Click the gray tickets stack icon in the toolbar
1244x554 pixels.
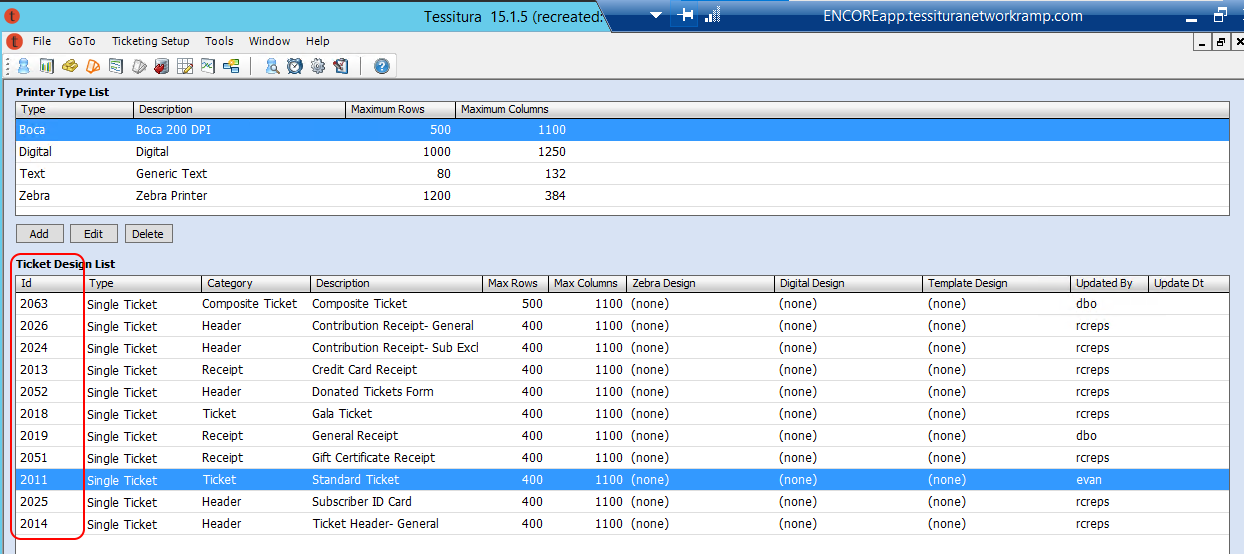tap(139, 67)
